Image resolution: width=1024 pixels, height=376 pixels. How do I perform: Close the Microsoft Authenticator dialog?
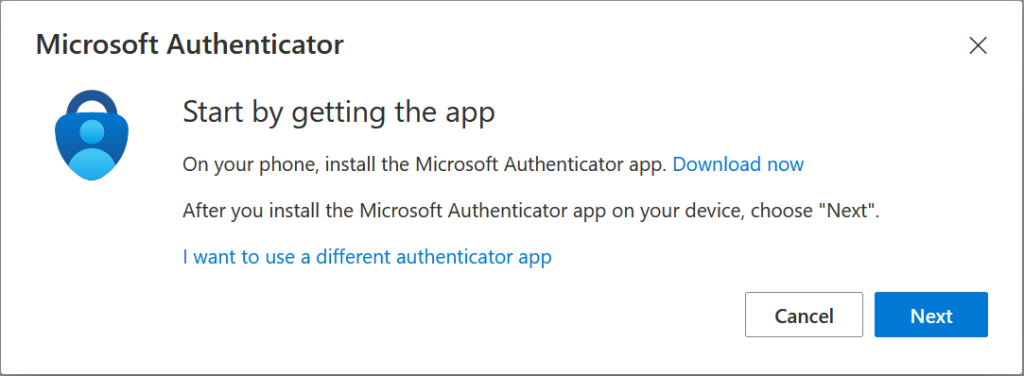coord(978,46)
